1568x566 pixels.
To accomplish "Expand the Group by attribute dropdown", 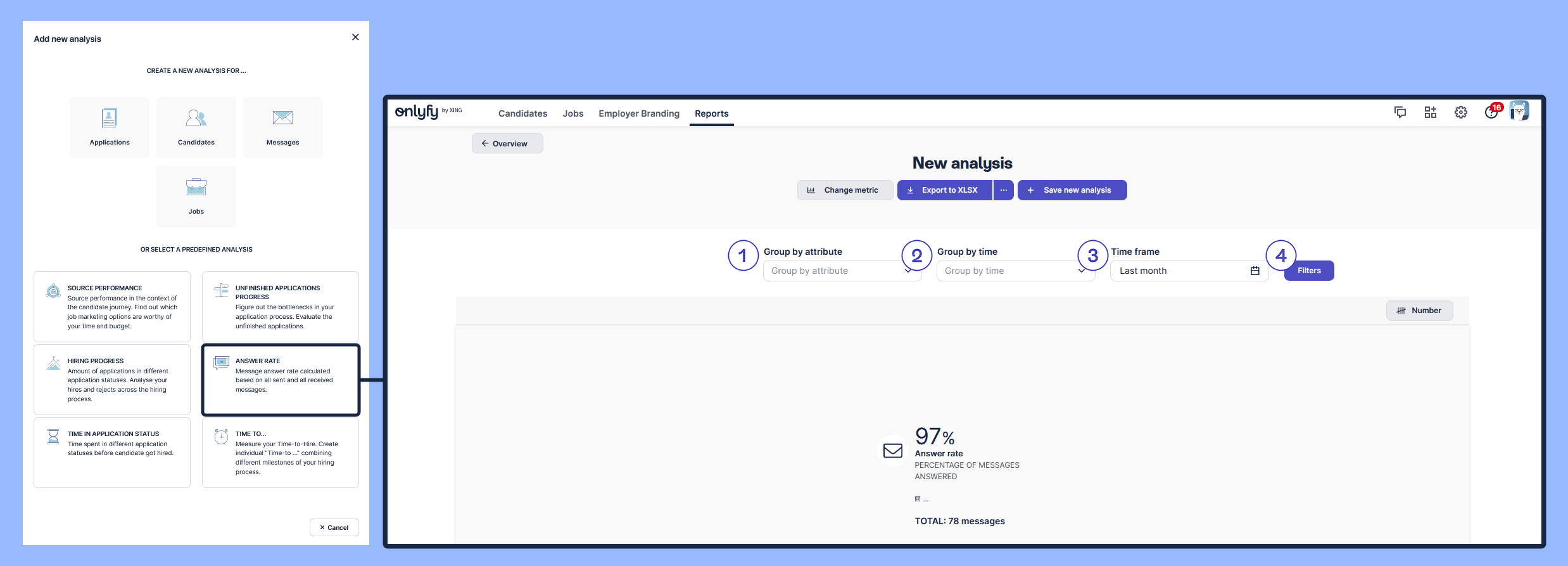I will tap(842, 271).
